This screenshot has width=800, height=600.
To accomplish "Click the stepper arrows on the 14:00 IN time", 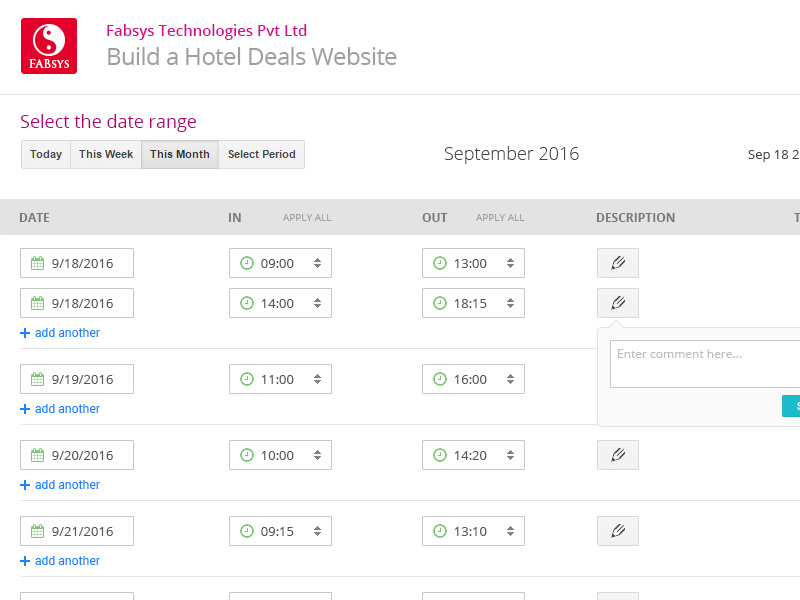I will [x=318, y=303].
